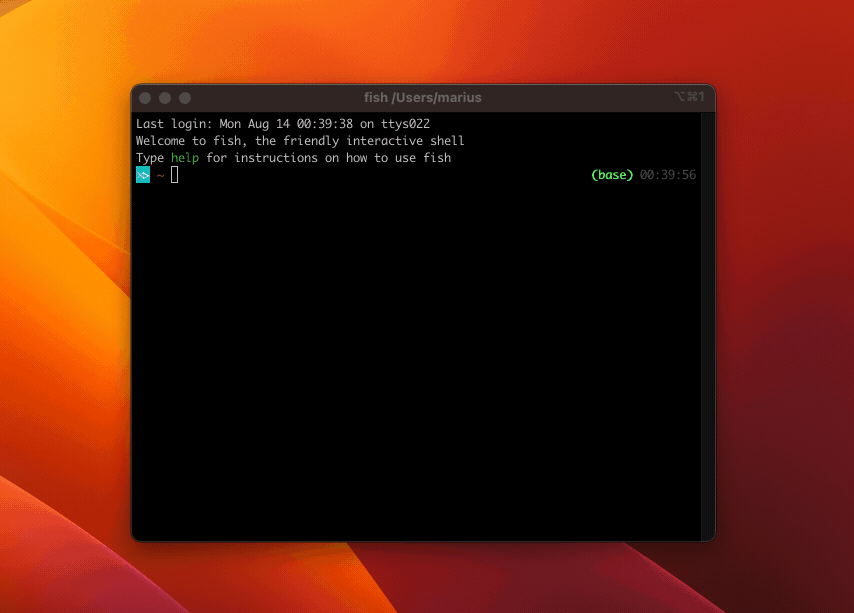Click the tilde directory symbol in the prompt
The image size is (854, 613).
point(160,176)
